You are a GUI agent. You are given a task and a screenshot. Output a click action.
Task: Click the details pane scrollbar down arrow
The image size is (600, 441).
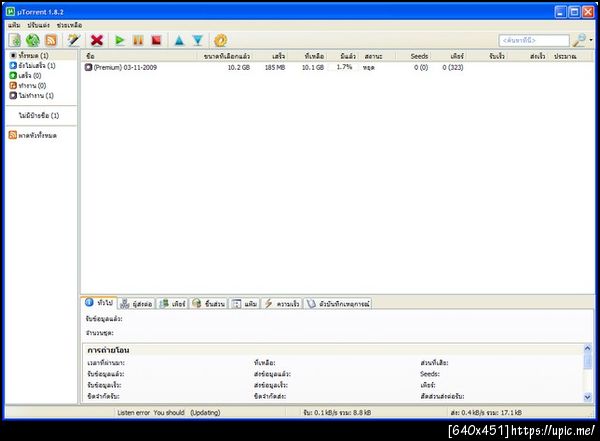[x=588, y=397]
